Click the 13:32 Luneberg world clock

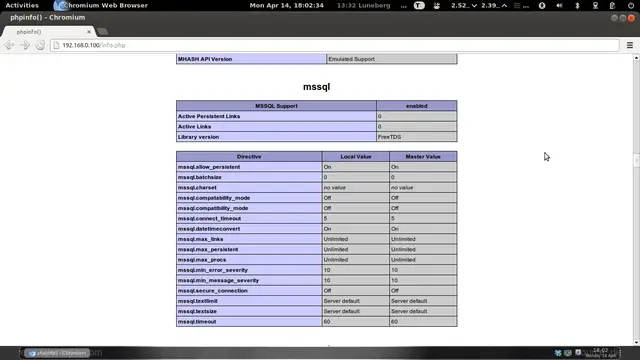[363, 6]
